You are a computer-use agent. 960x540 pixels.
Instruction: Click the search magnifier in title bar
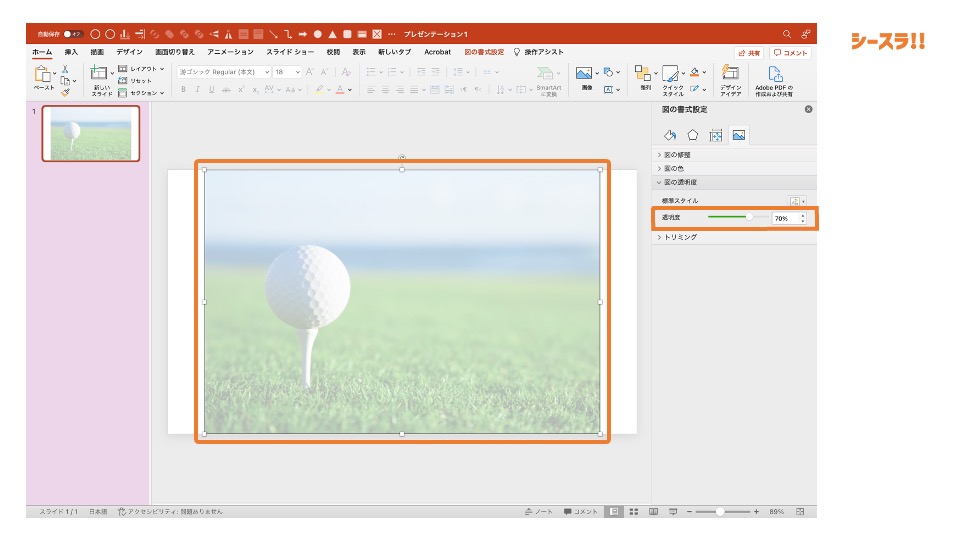click(x=787, y=34)
